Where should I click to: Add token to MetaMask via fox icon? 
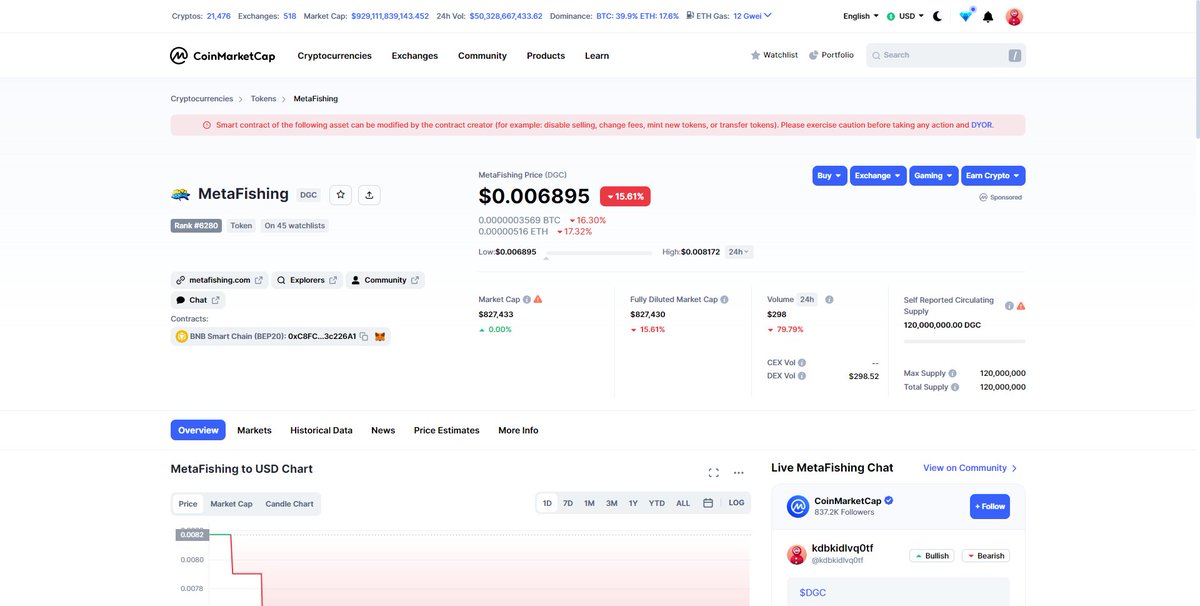[x=380, y=337]
